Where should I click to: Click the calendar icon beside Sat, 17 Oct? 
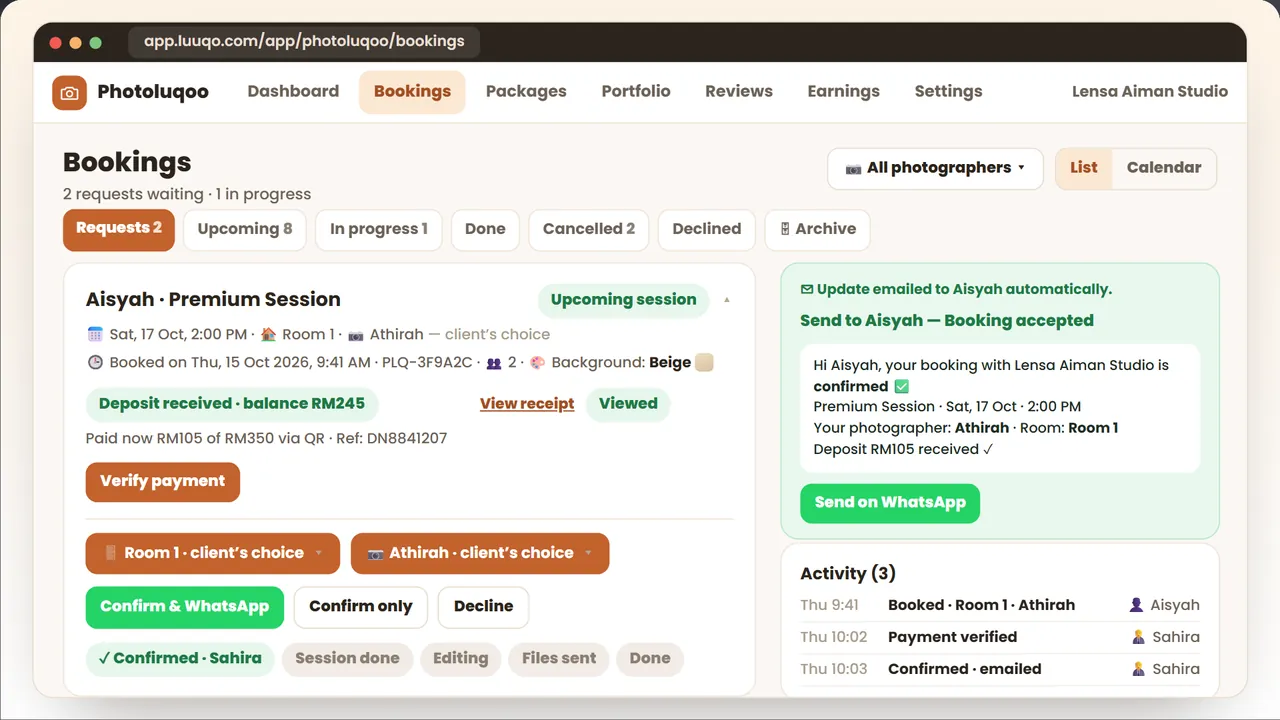point(95,334)
